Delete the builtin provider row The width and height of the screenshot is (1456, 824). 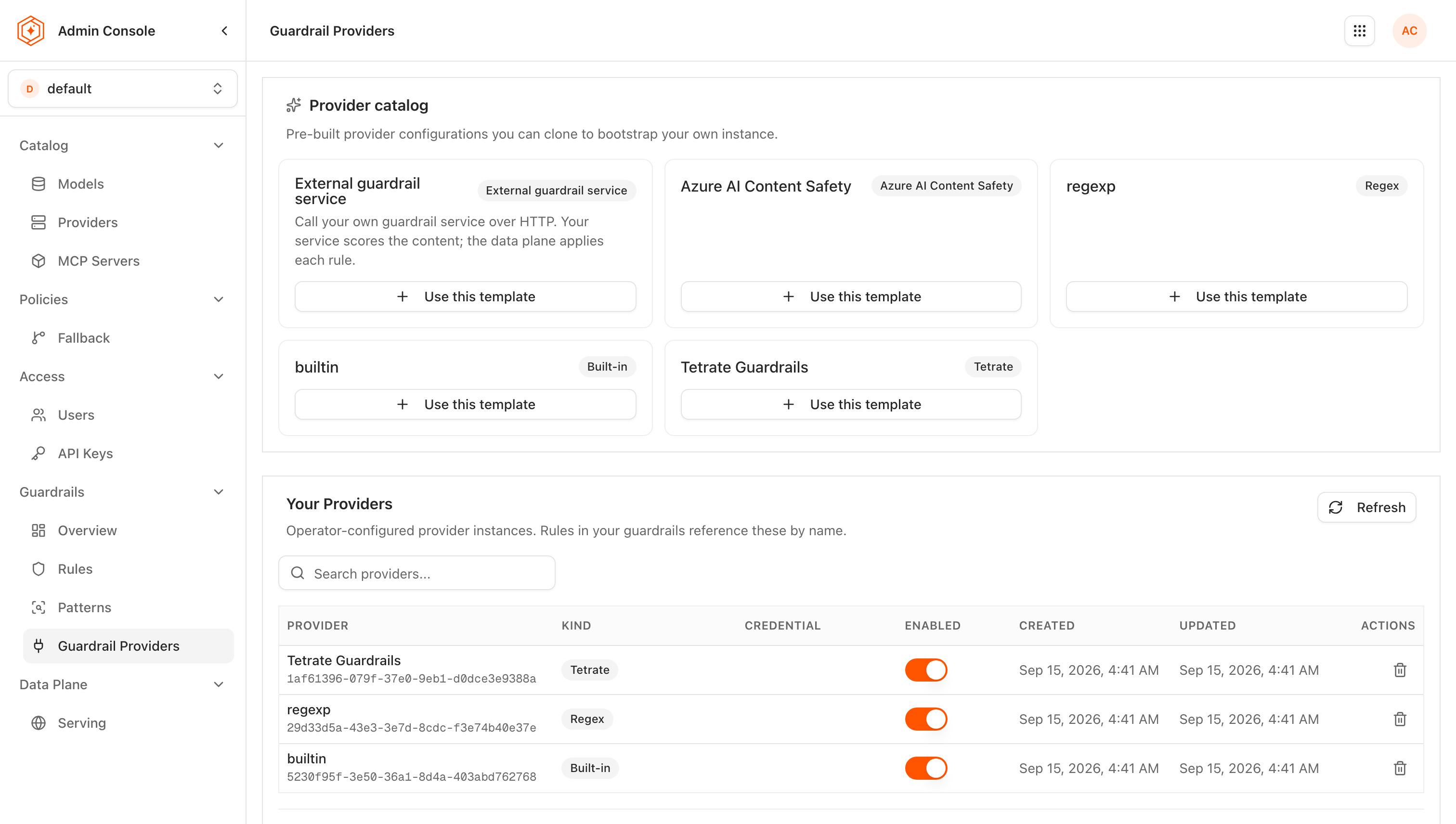1399,768
